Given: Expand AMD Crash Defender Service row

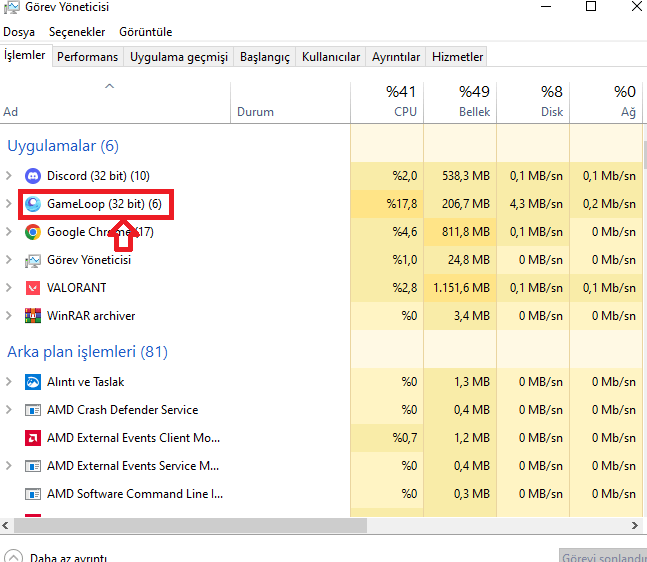Looking at the screenshot, I should click(9, 410).
